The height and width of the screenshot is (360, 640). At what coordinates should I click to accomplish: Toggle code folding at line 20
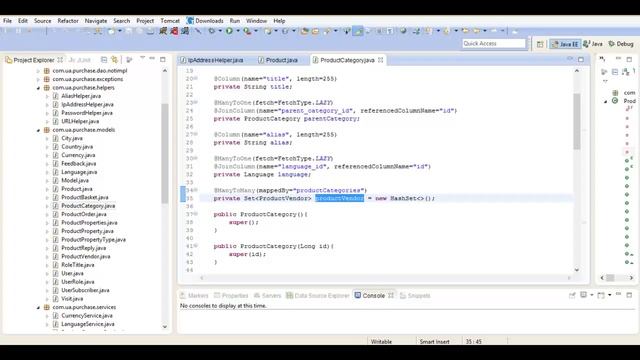[196, 78]
